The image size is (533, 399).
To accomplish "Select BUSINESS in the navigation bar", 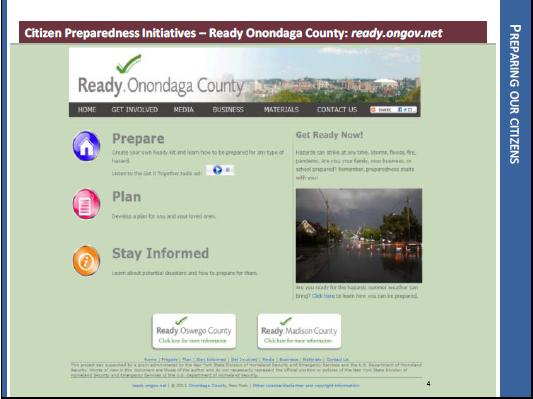I will (228, 109).
